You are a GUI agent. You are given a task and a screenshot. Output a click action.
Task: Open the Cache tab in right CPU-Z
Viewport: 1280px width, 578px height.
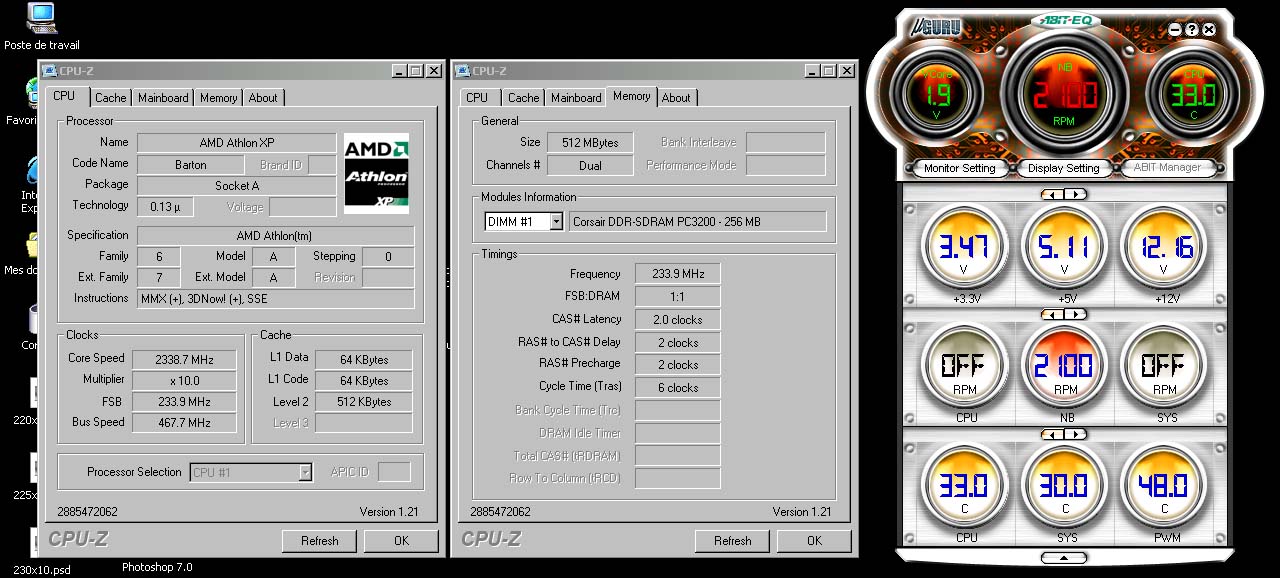pyautogui.click(x=523, y=98)
